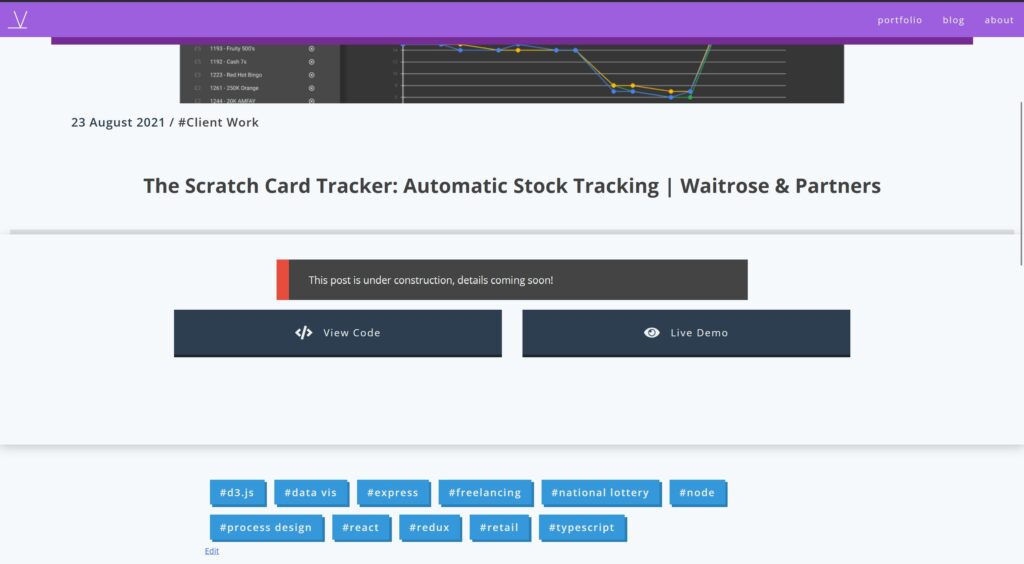Click the #data vis tag

tap(311, 493)
